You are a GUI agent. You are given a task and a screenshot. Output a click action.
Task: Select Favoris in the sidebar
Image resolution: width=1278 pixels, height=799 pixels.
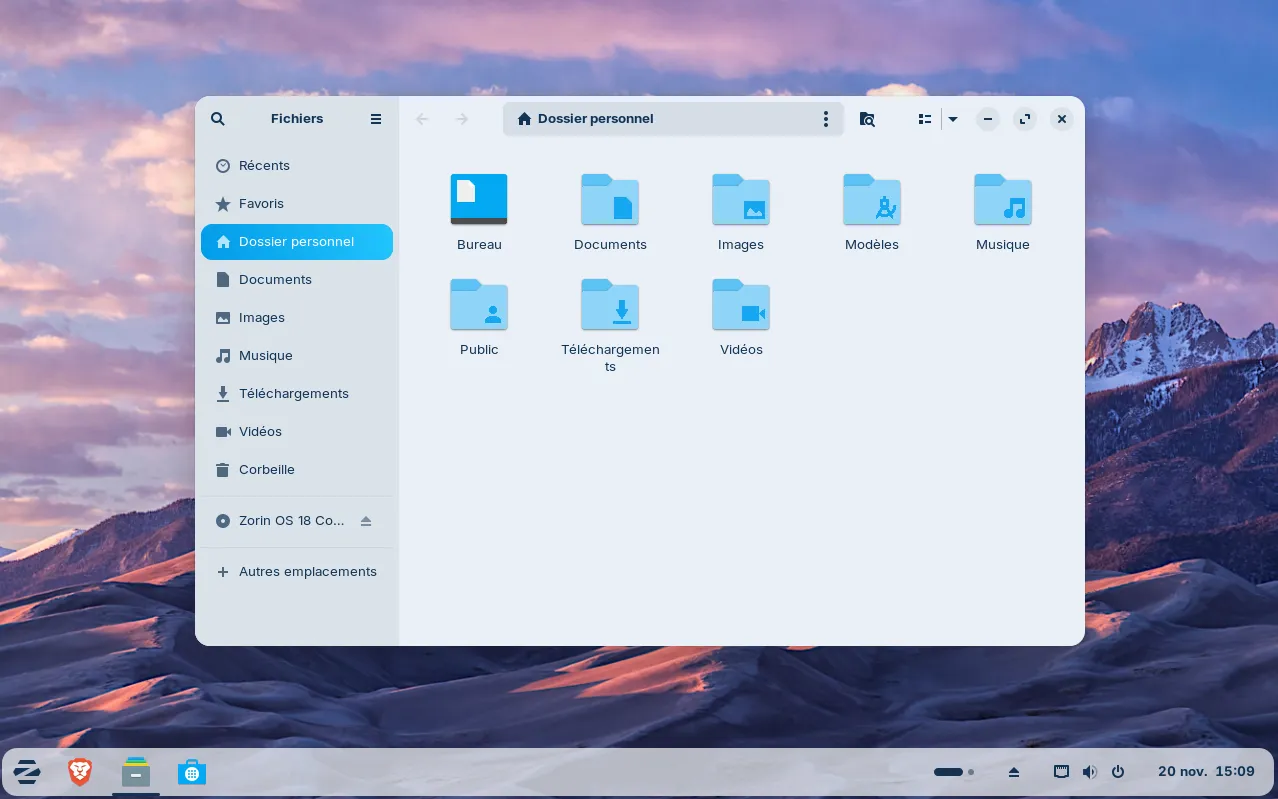click(261, 204)
